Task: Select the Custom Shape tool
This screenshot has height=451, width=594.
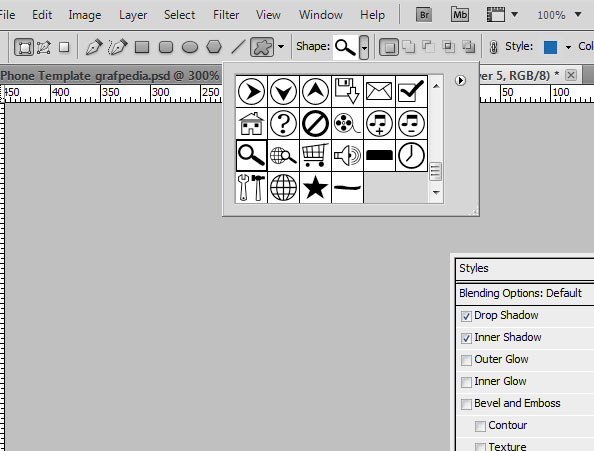Action: pyautogui.click(x=262, y=47)
